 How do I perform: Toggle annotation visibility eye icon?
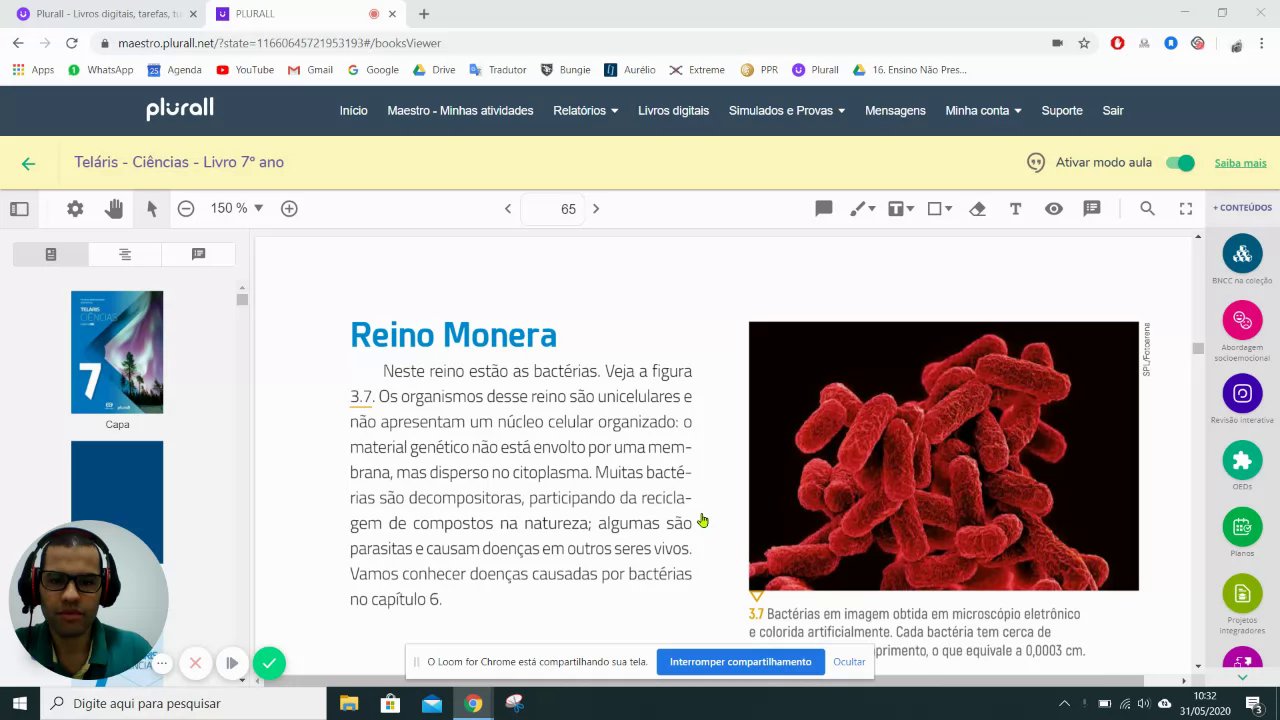(x=1054, y=208)
